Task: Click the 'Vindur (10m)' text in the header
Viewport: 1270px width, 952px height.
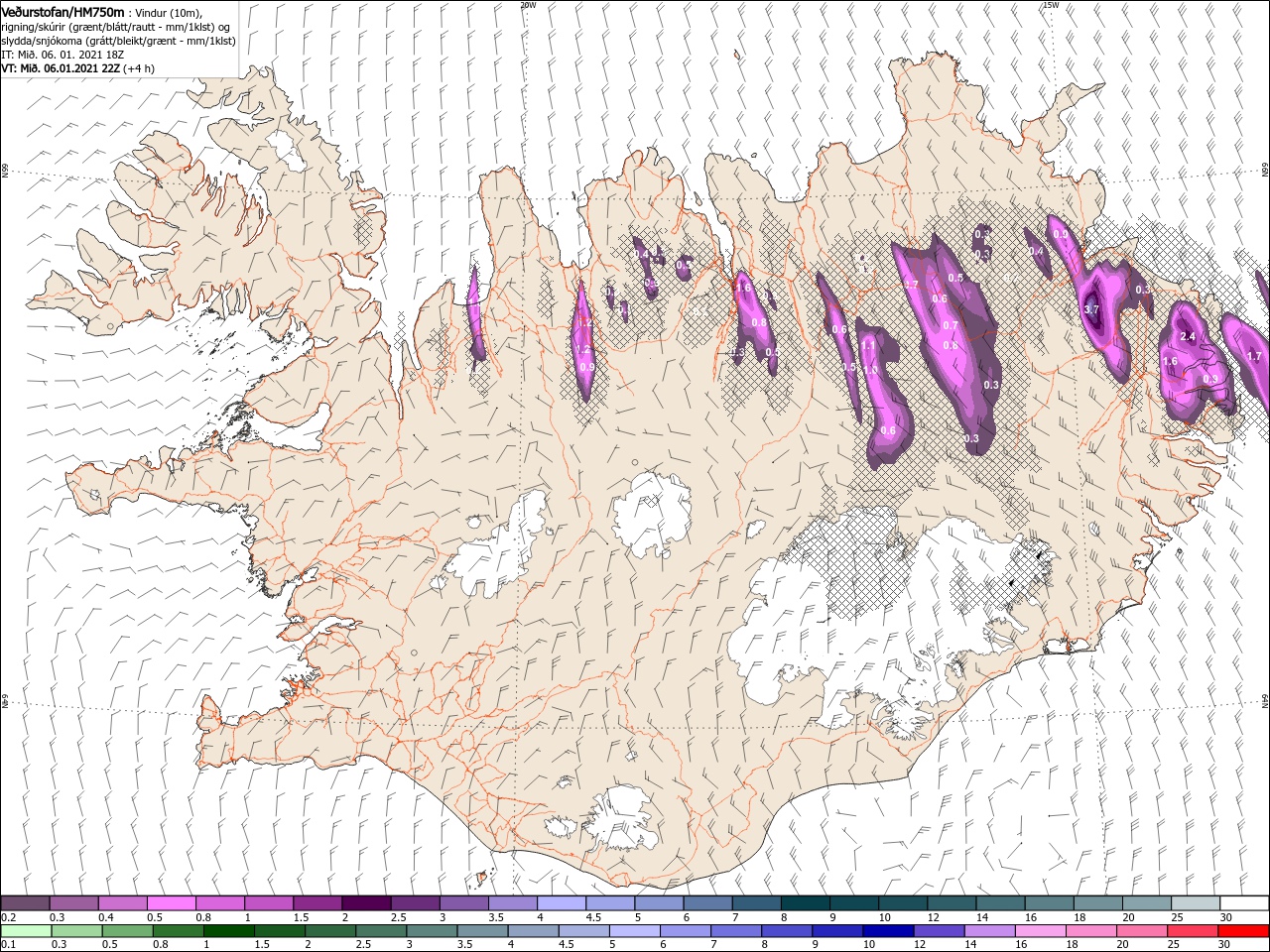Action: (x=168, y=13)
